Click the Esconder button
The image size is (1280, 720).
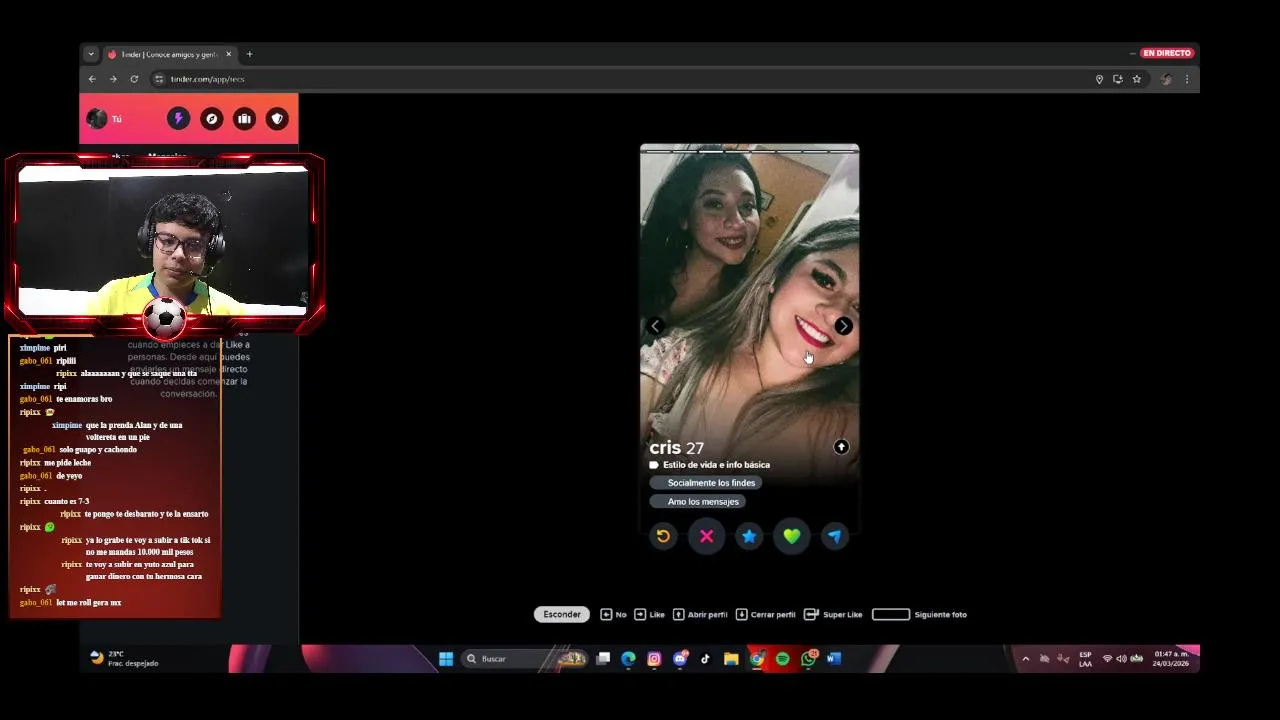tap(562, 614)
